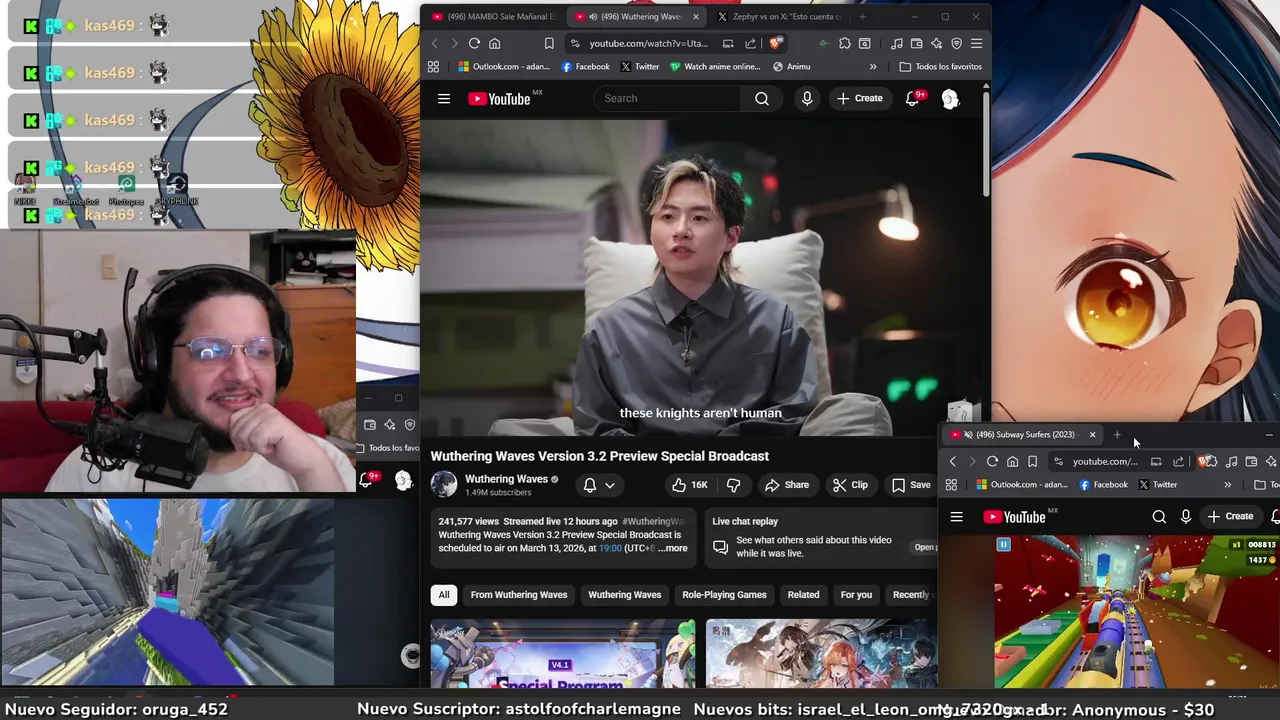1280x720 pixels.
Task: Switch to the MAMBO Sale Mañana tab
Action: click(494, 17)
